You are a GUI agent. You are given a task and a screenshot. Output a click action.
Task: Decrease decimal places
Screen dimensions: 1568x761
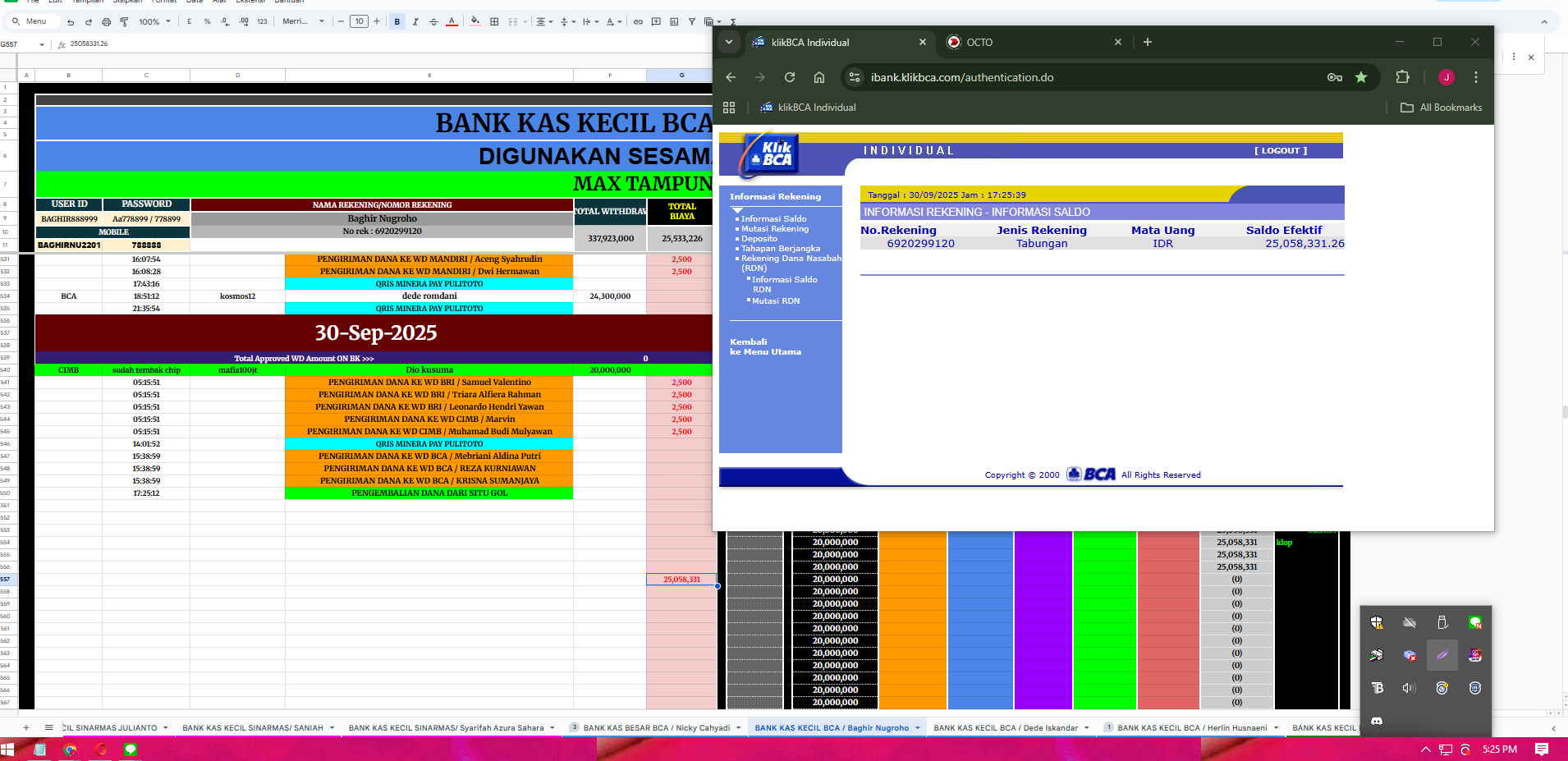point(225,22)
